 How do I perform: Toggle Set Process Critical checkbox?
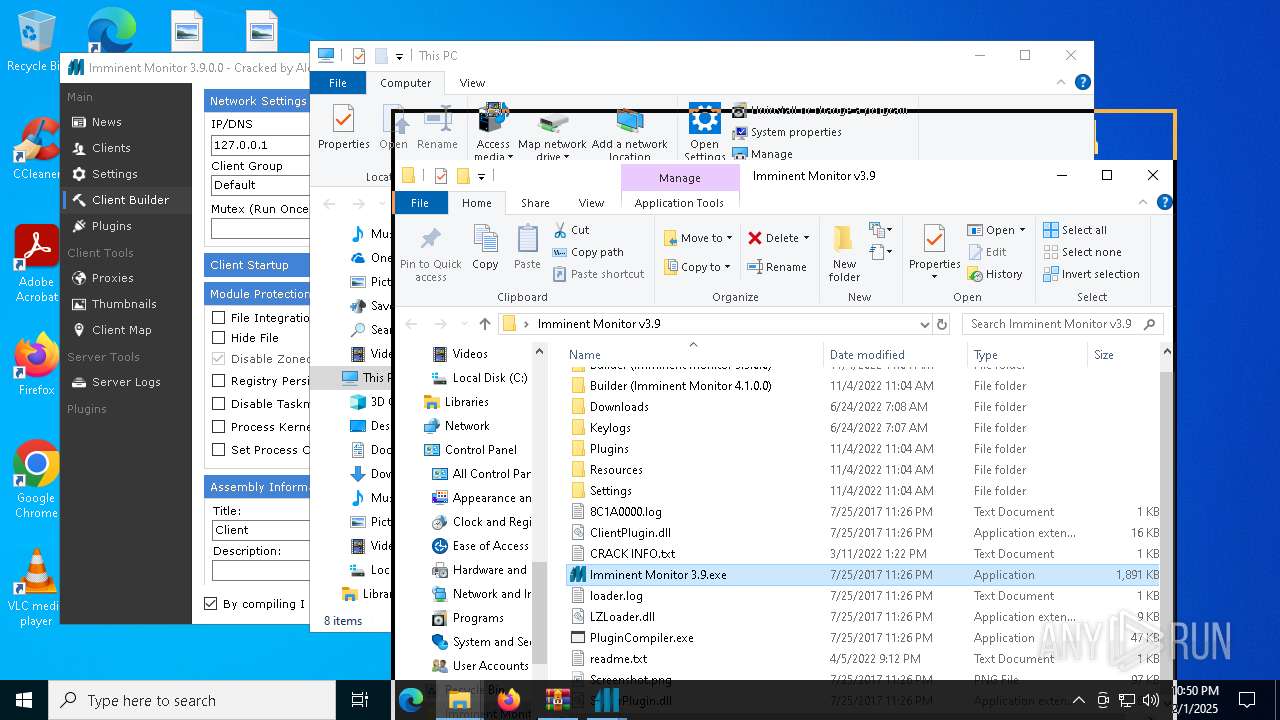click(x=218, y=449)
